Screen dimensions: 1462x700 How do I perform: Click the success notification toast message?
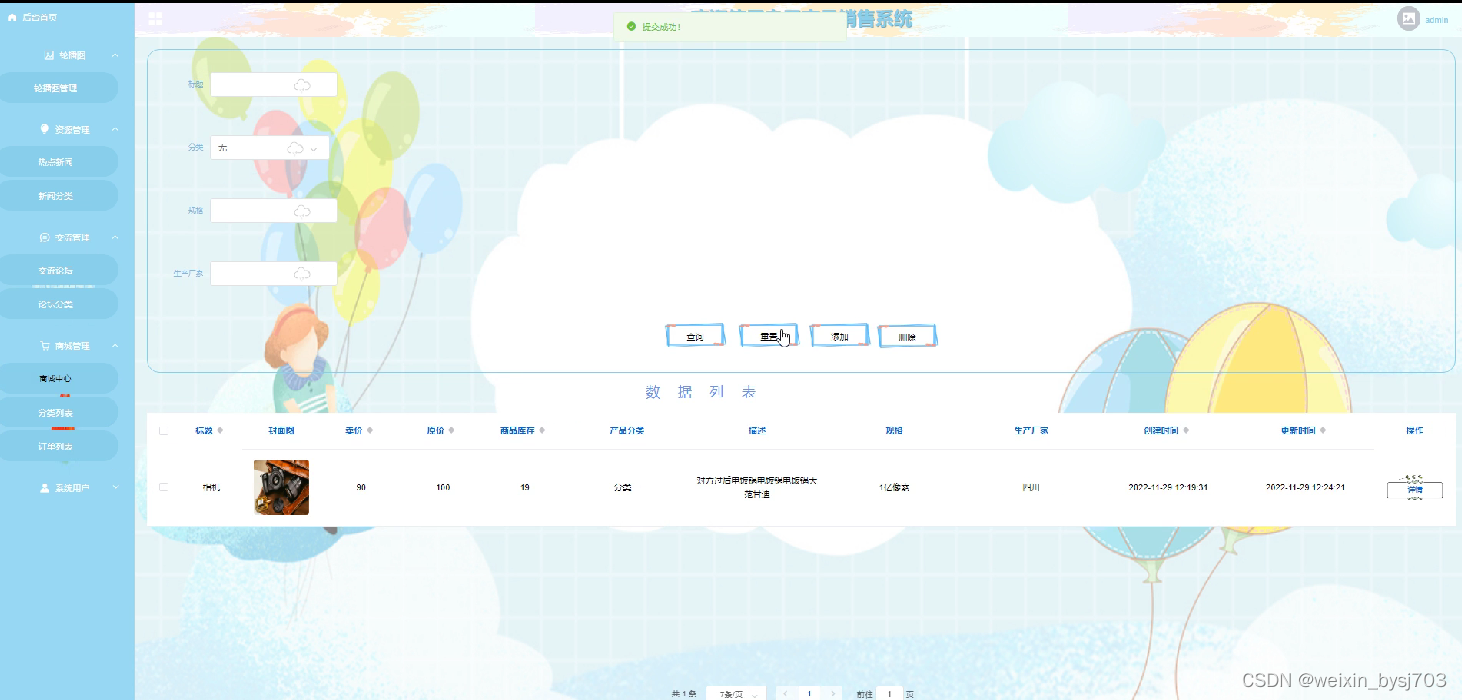(x=730, y=27)
